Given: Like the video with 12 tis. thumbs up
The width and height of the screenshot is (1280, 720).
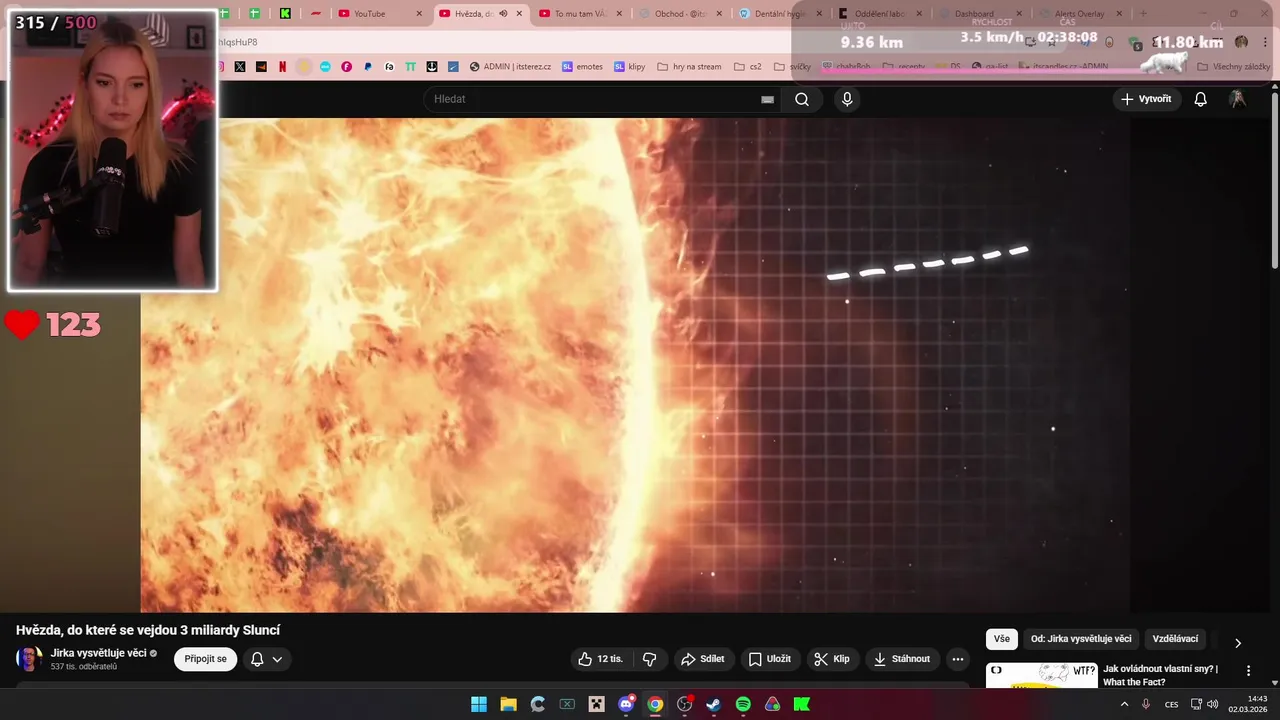Looking at the screenshot, I should [x=600, y=659].
